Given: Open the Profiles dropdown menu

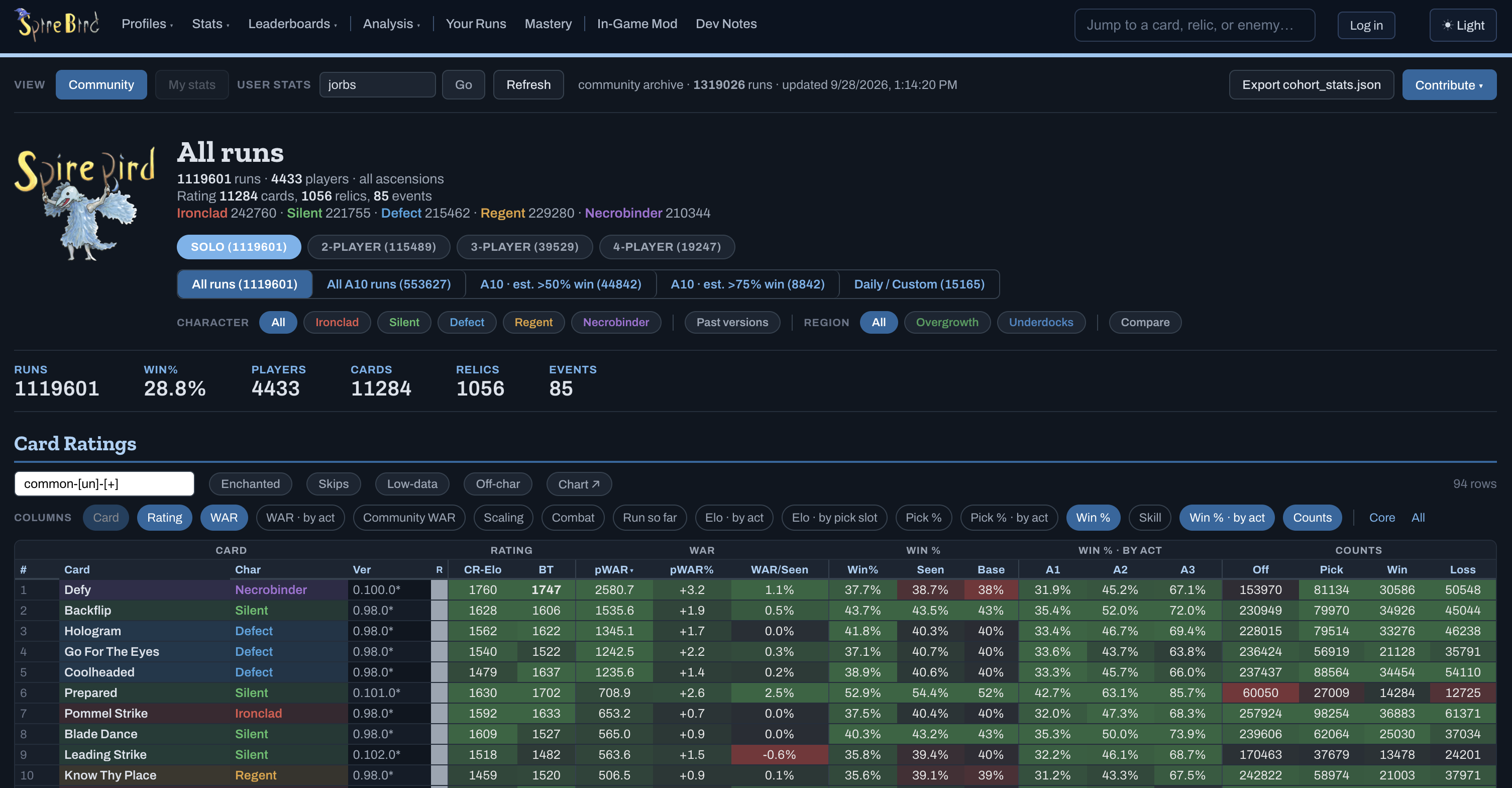Looking at the screenshot, I should point(147,24).
